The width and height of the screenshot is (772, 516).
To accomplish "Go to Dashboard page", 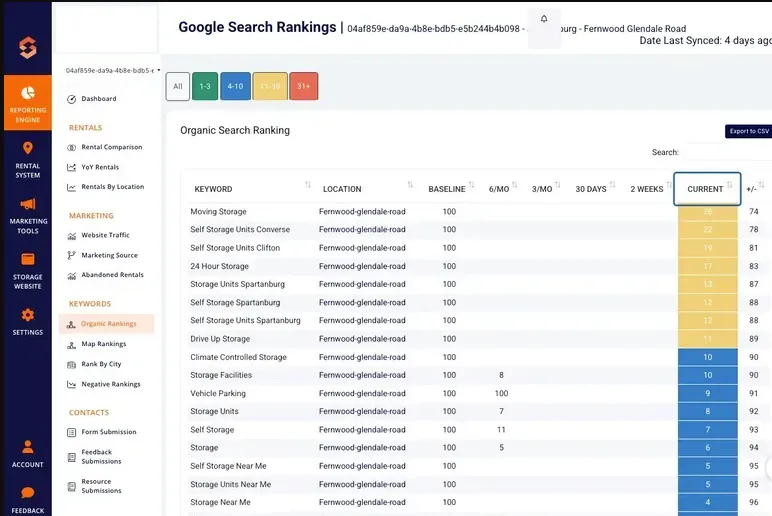I will 99,99.
